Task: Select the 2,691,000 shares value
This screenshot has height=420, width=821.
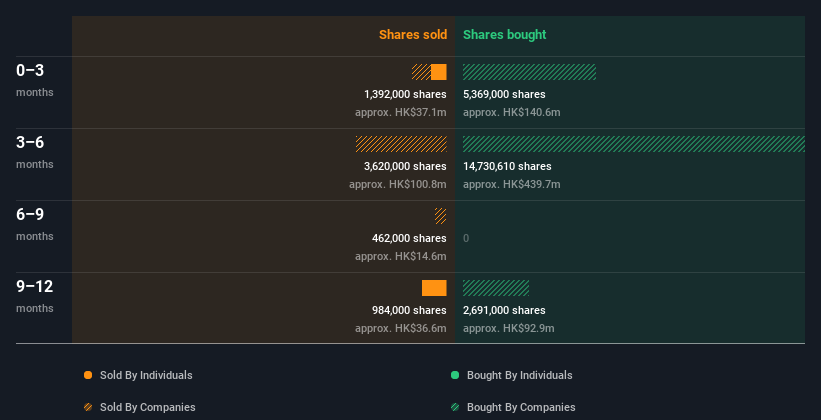Action: pyautogui.click(x=504, y=311)
